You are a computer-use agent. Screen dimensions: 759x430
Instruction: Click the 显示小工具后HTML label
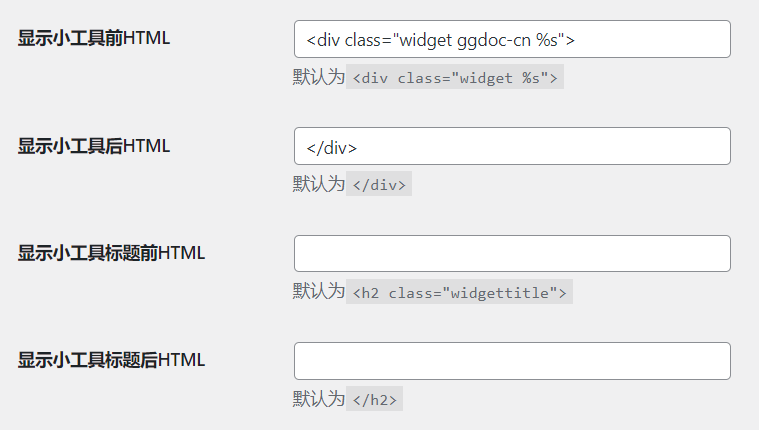tap(94, 146)
